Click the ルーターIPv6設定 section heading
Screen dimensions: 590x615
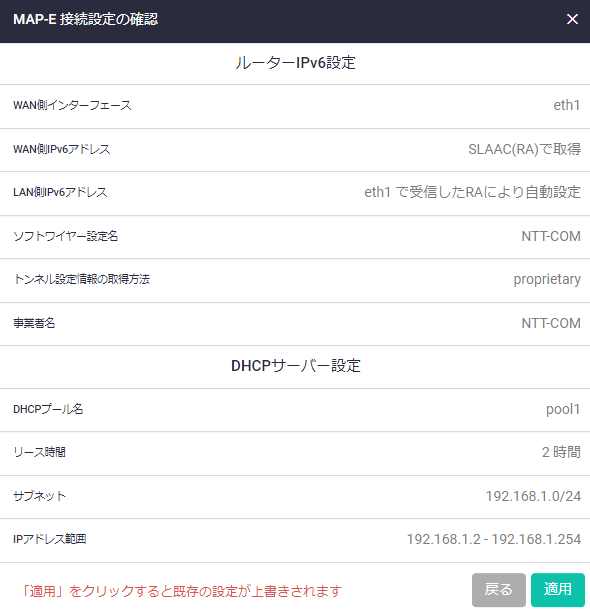tap(295, 63)
